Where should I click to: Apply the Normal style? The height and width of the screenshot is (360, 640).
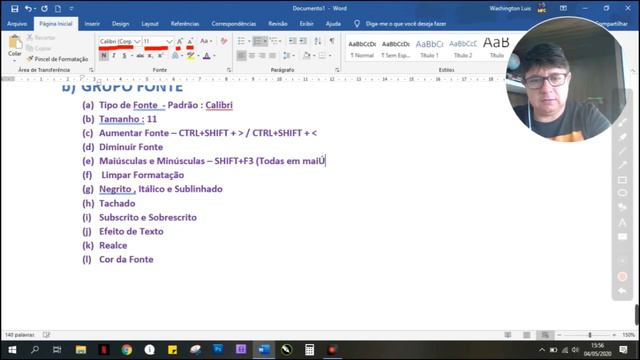tap(362, 48)
